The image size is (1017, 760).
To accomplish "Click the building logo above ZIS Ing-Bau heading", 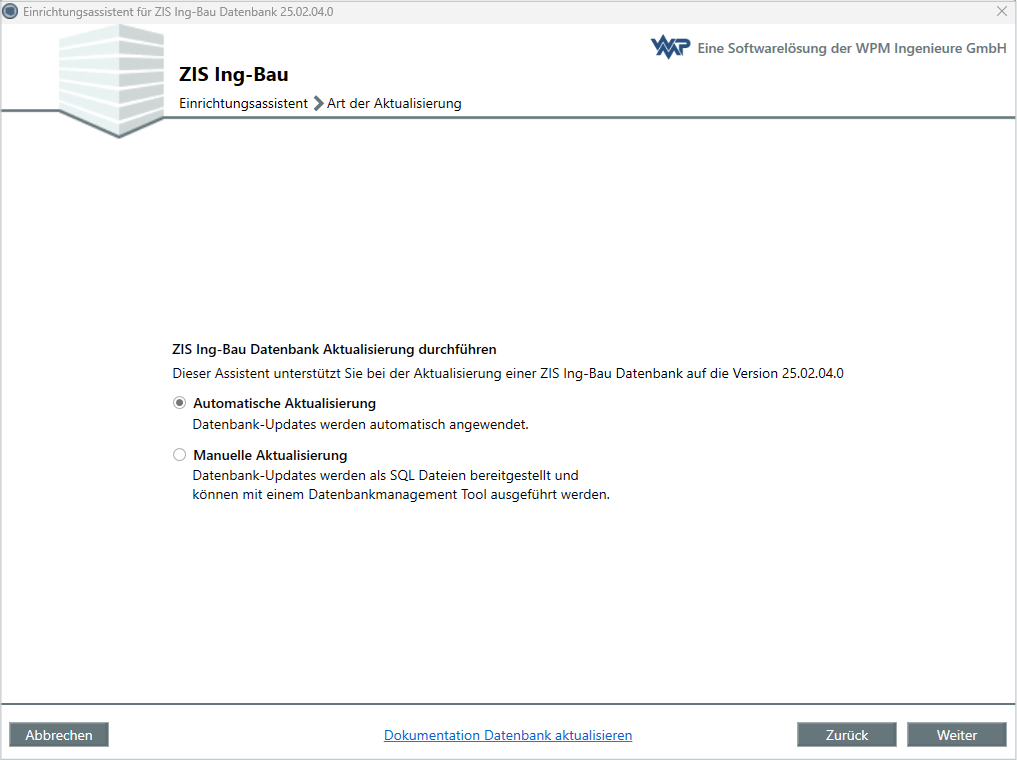I will 110,75.
